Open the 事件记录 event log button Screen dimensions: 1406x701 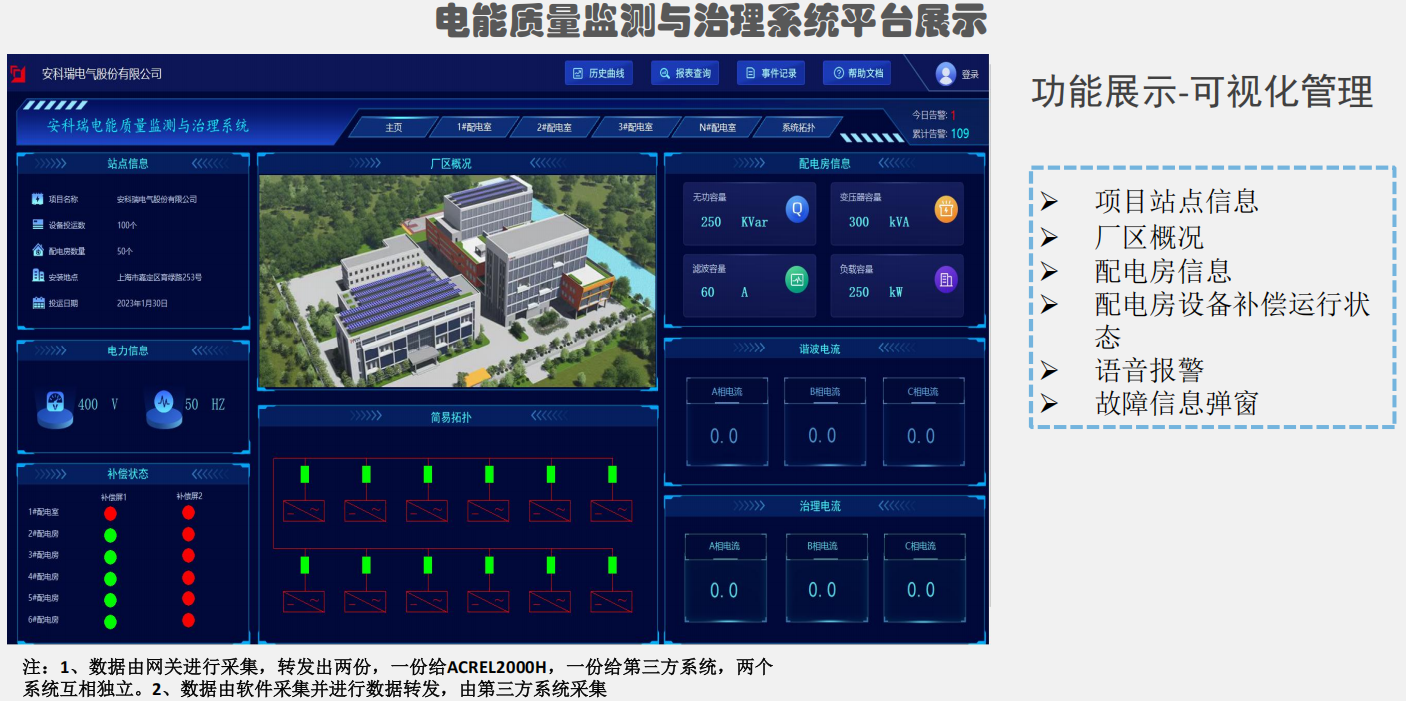[771, 74]
